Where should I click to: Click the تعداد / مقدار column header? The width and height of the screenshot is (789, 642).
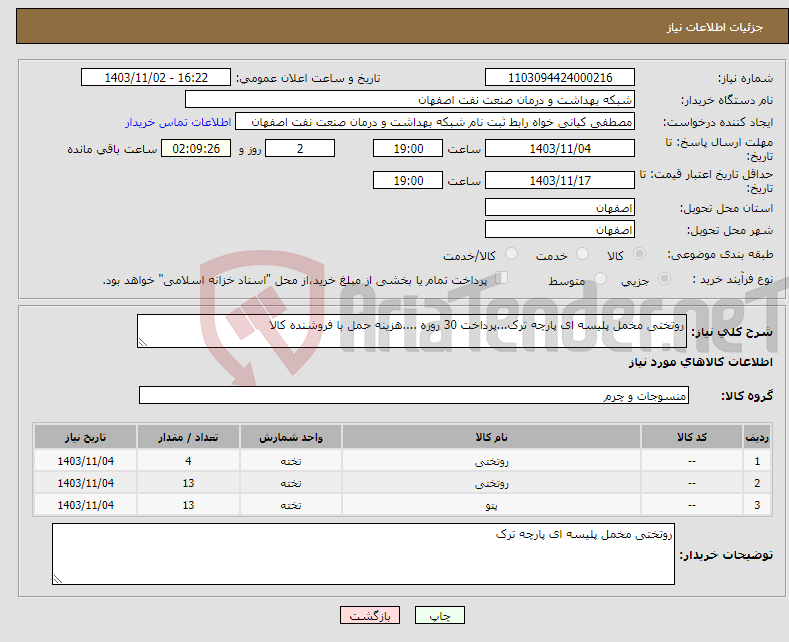coord(188,437)
